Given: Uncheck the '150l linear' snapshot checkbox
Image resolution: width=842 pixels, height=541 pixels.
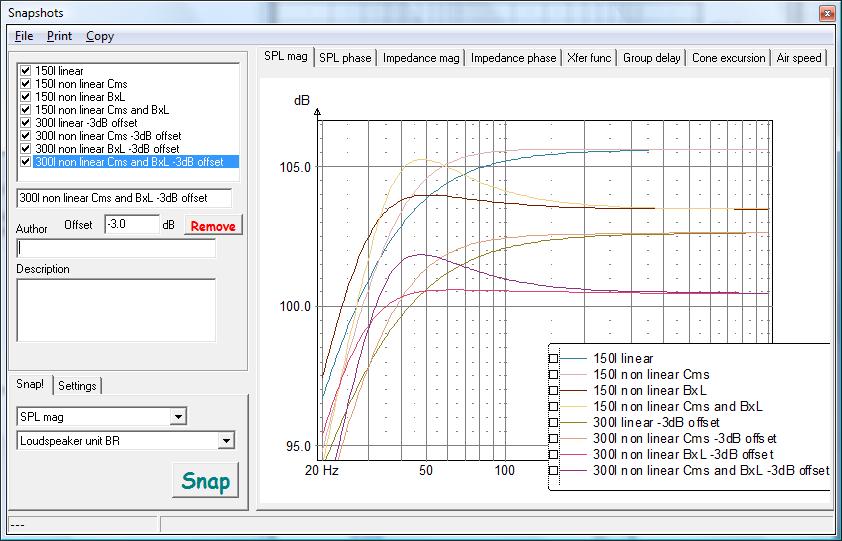Looking at the screenshot, I should [25, 71].
